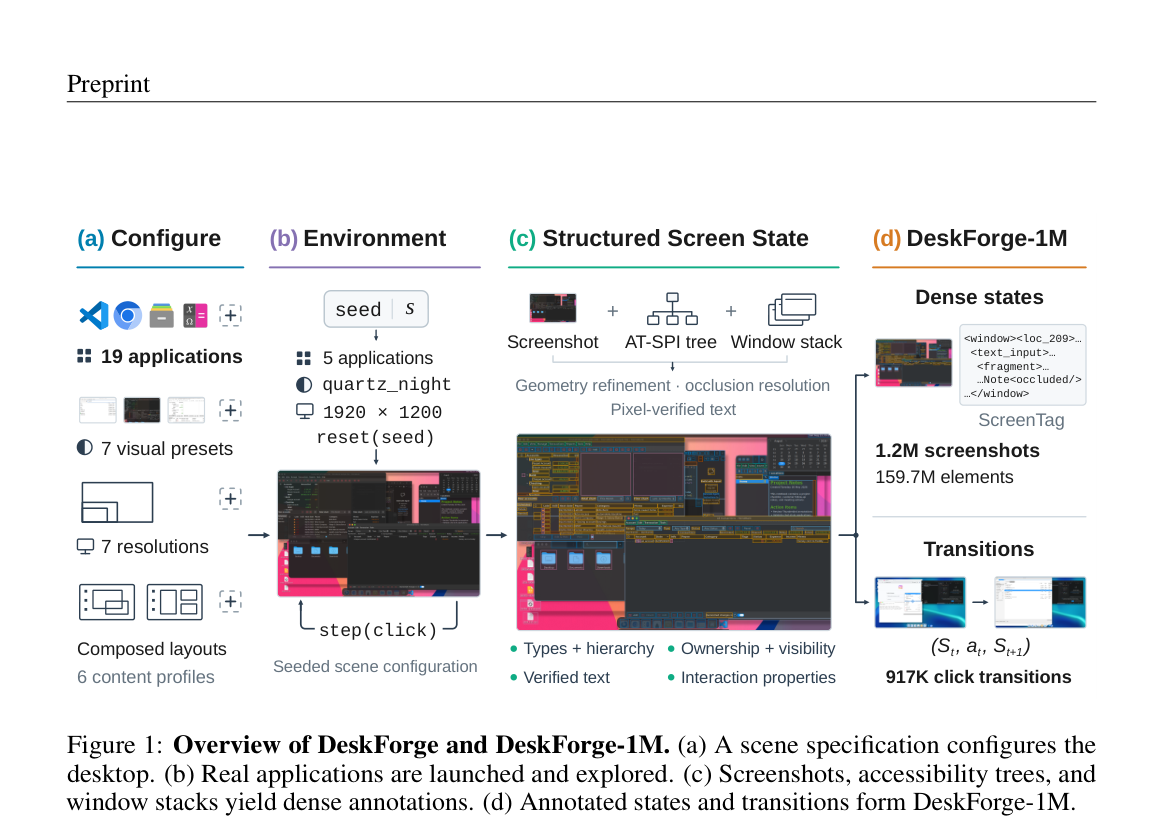
Task: Click the screenshot thumbnail under Dense states
Action: (x=914, y=363)
